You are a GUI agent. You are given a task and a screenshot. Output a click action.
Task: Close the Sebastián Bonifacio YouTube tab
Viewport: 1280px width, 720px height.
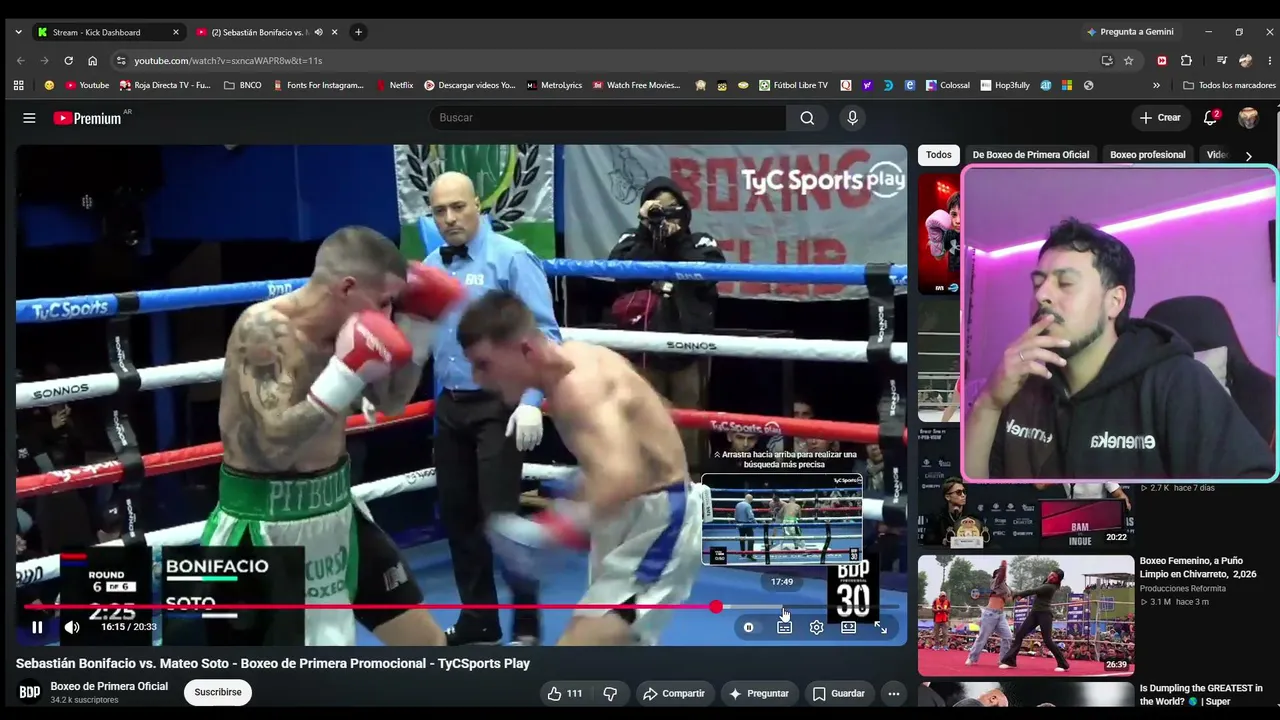[335, 32]
